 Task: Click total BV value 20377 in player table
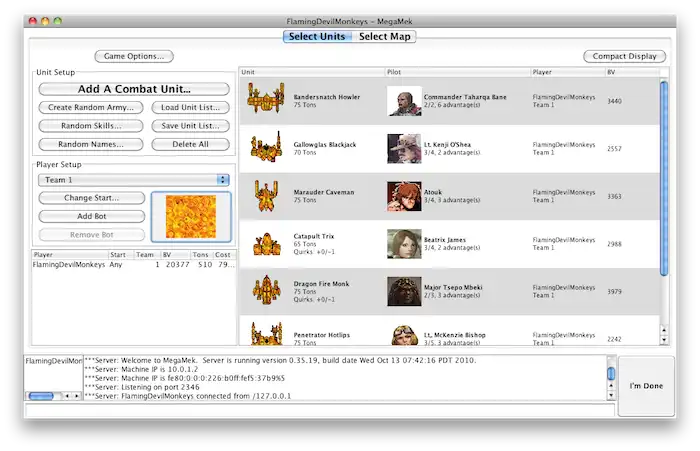click(178, 265)
